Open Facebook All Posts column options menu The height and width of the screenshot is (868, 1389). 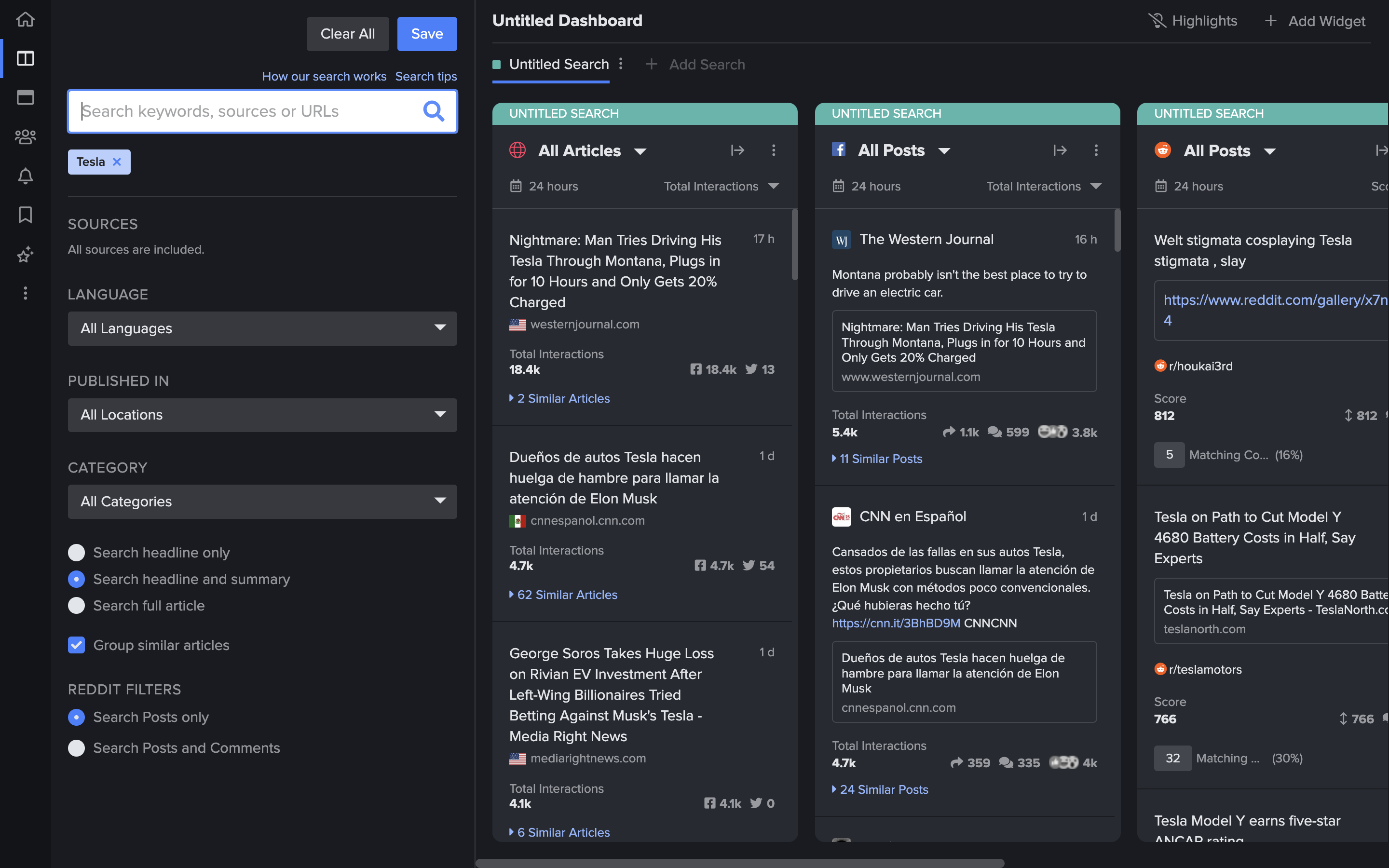coord(1096,150)
